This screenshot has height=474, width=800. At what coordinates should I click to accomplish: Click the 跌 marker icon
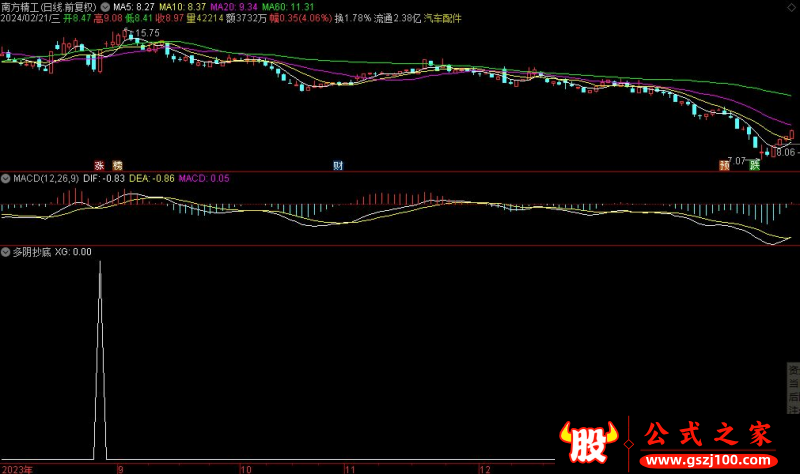pos(754,165)
